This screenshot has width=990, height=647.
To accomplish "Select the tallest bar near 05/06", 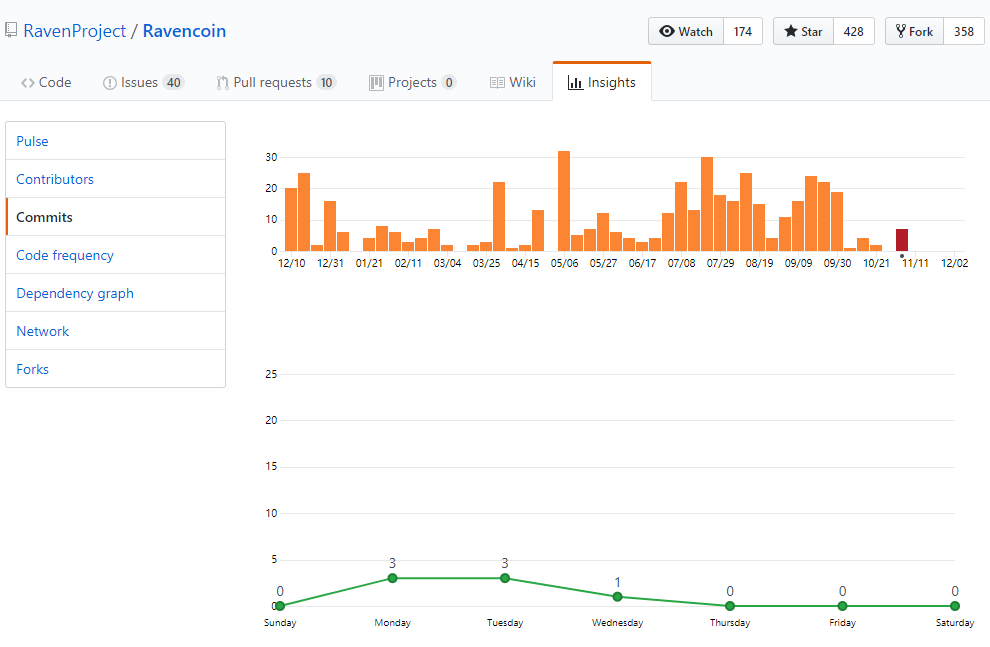I will click(x=564, y=201).
